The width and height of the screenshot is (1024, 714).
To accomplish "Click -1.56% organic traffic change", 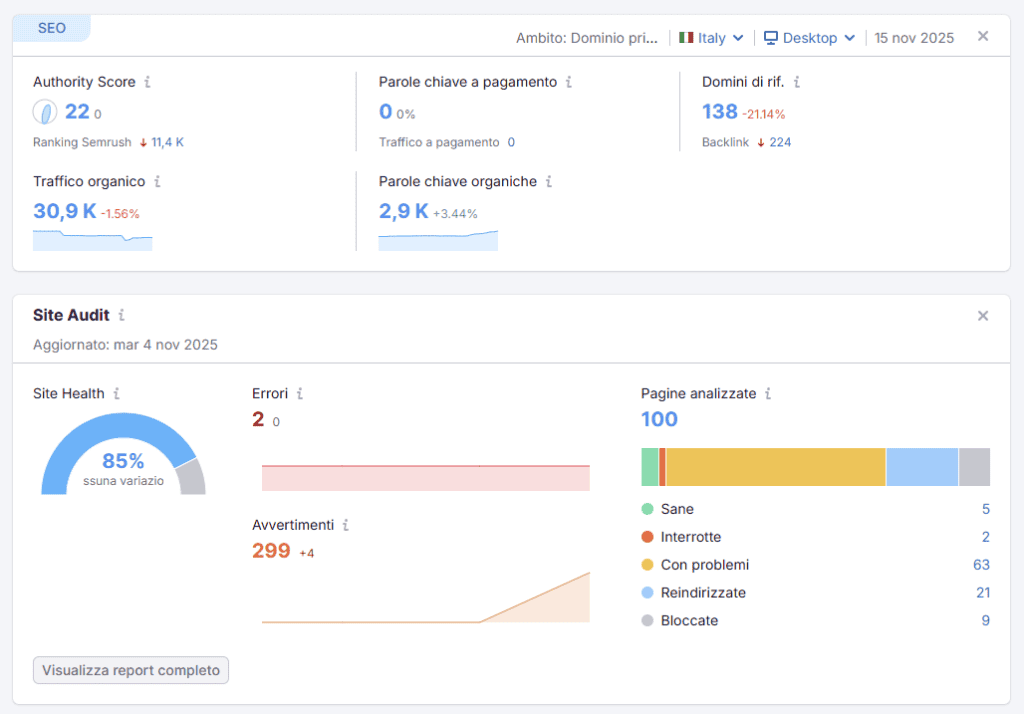I will point(120,214).
